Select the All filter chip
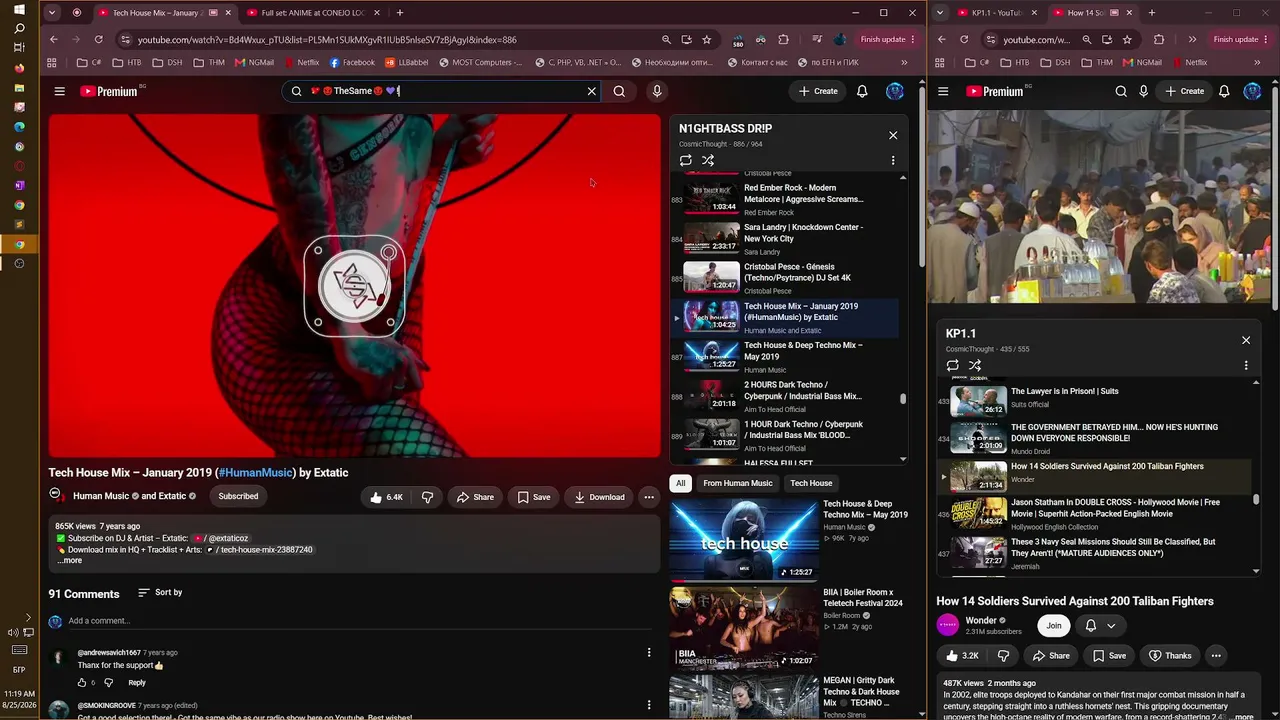This screenshot has width=1280, height=720. pyautogui.click(x=681, y=484)
